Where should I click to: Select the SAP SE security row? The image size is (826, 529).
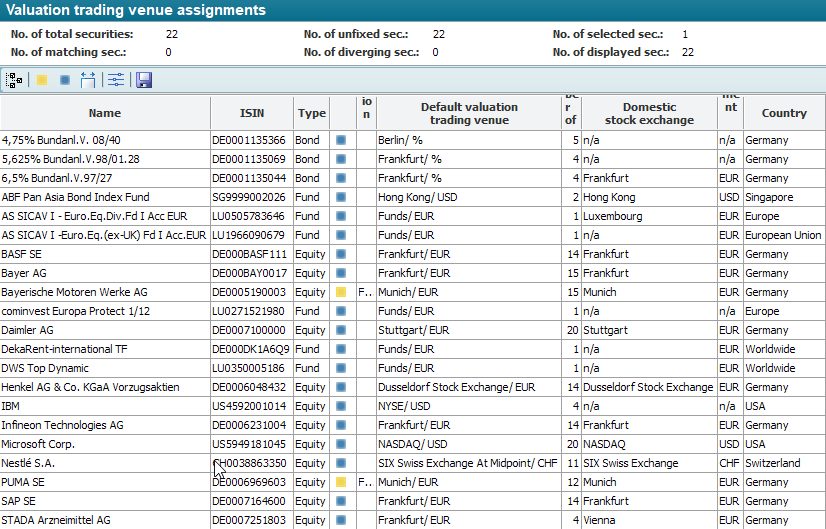click(x=18, y=501)
